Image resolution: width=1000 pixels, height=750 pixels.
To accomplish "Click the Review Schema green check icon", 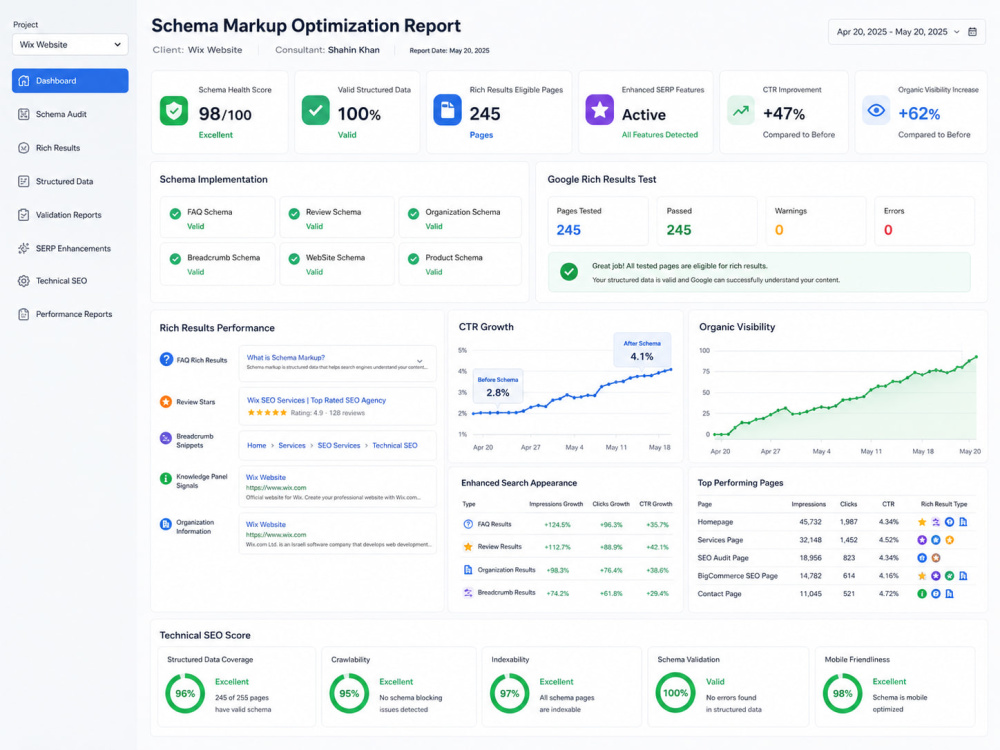I will tap(294, 214).
